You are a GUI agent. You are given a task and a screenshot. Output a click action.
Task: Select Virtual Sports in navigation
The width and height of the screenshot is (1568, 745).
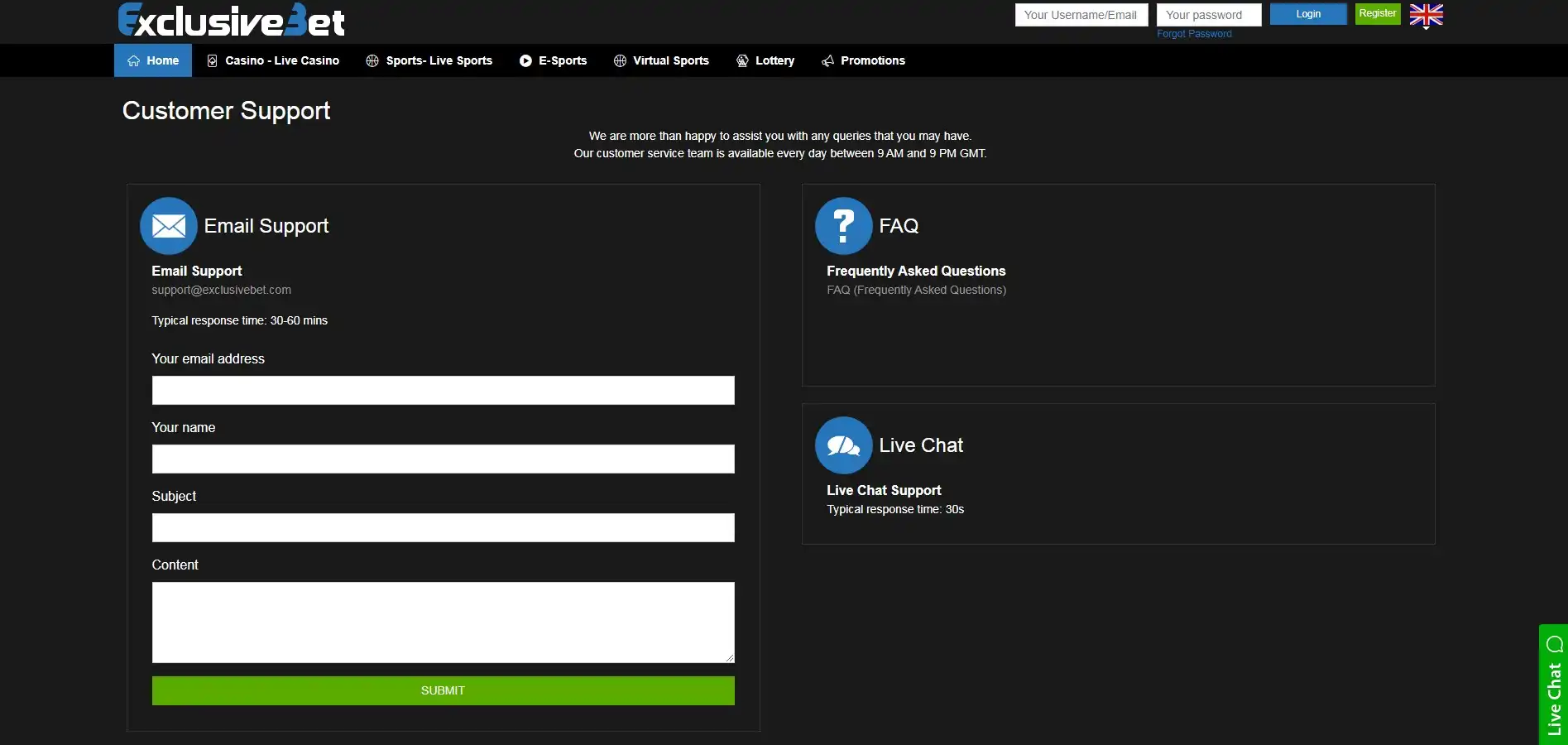661,60
